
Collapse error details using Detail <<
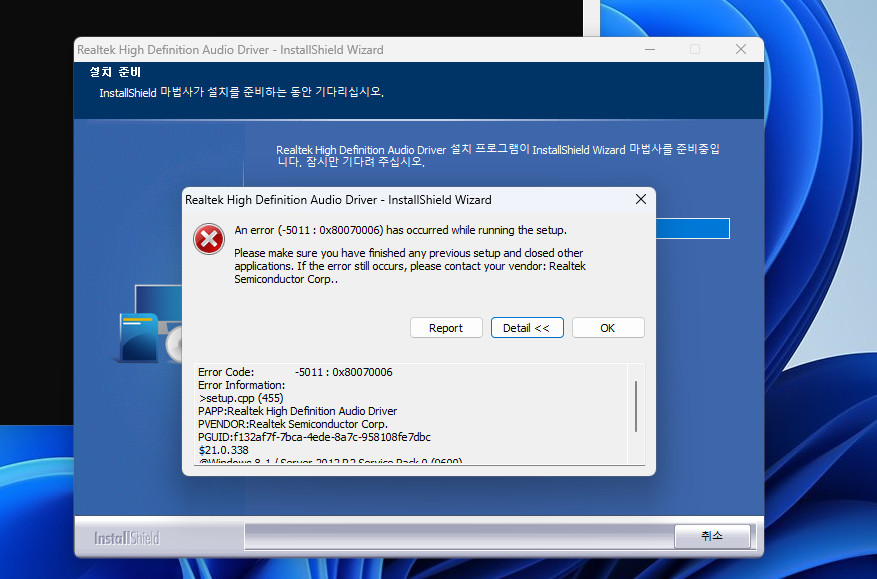527,327
